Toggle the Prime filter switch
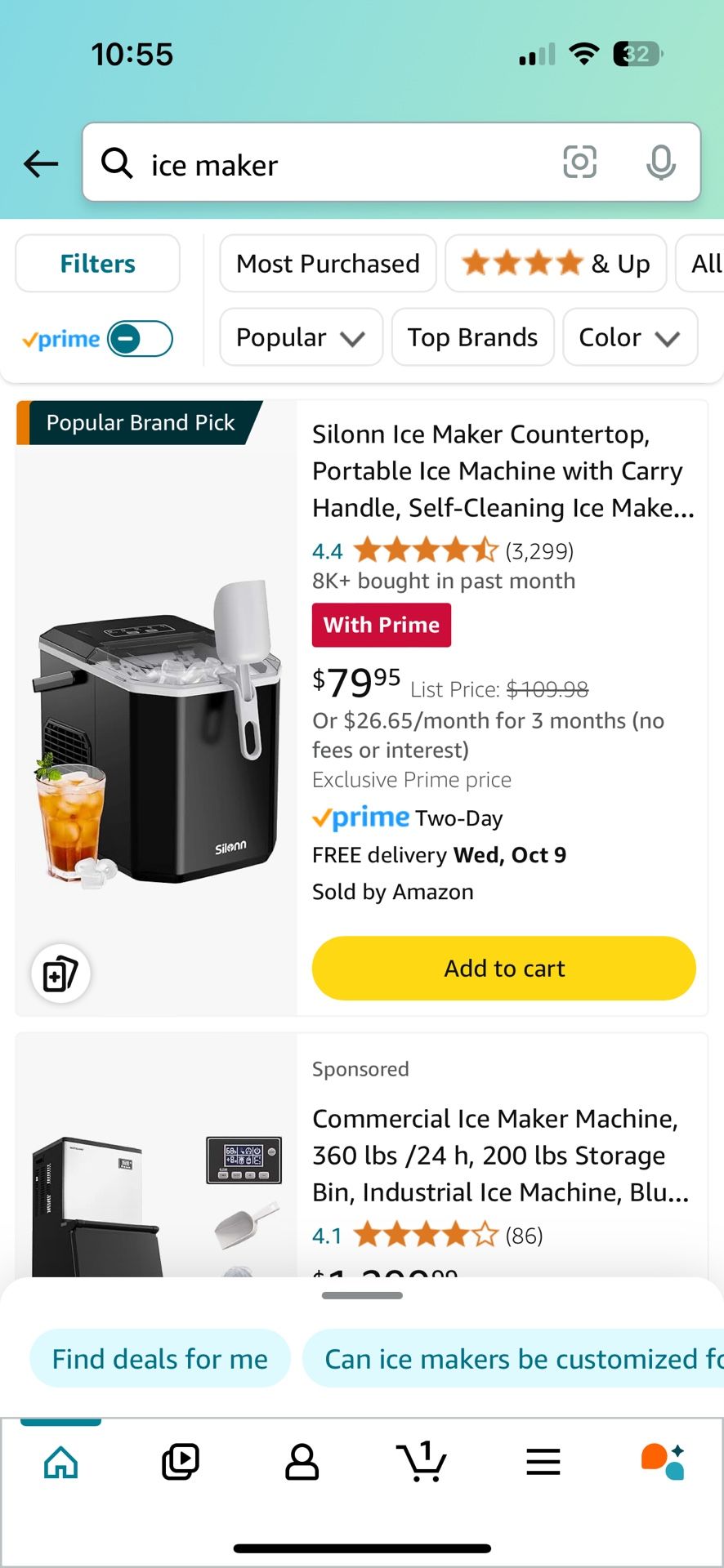Screen dimensions: 724x1568 (x=140, y=339)
